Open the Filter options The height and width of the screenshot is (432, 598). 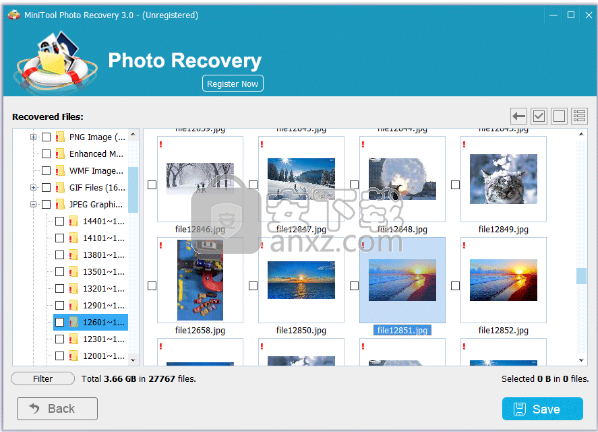[x=43, y=379]
